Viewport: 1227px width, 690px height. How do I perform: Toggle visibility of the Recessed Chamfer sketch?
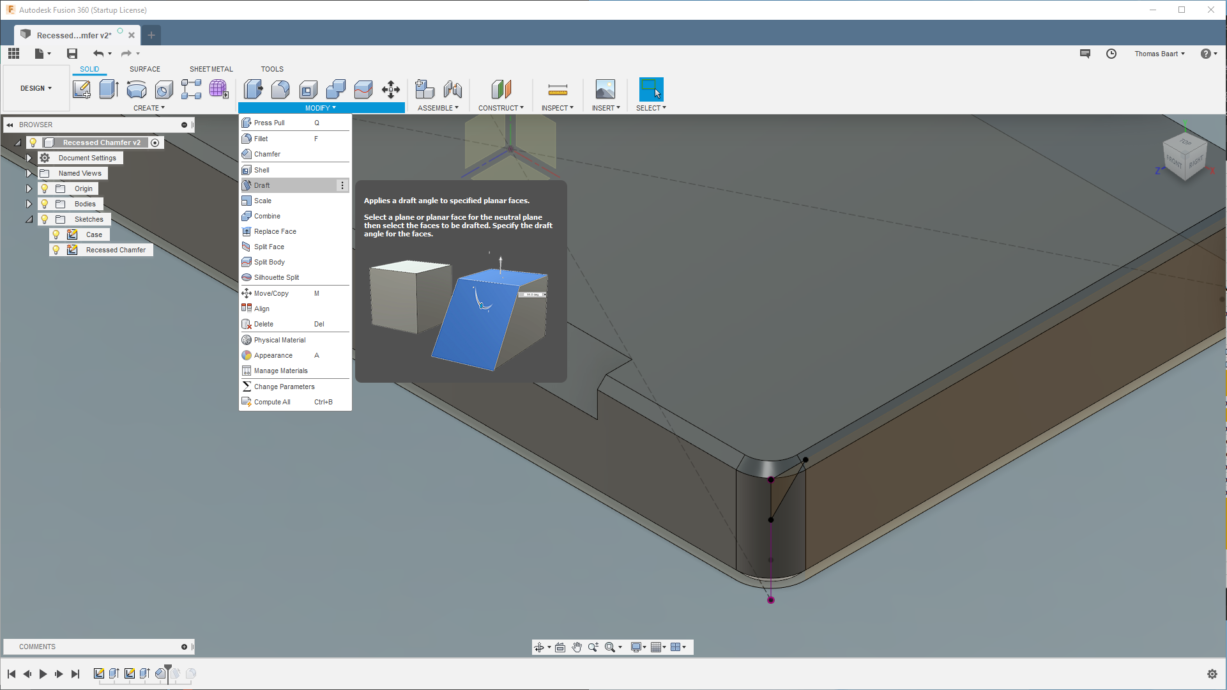[x=56, y=250]
